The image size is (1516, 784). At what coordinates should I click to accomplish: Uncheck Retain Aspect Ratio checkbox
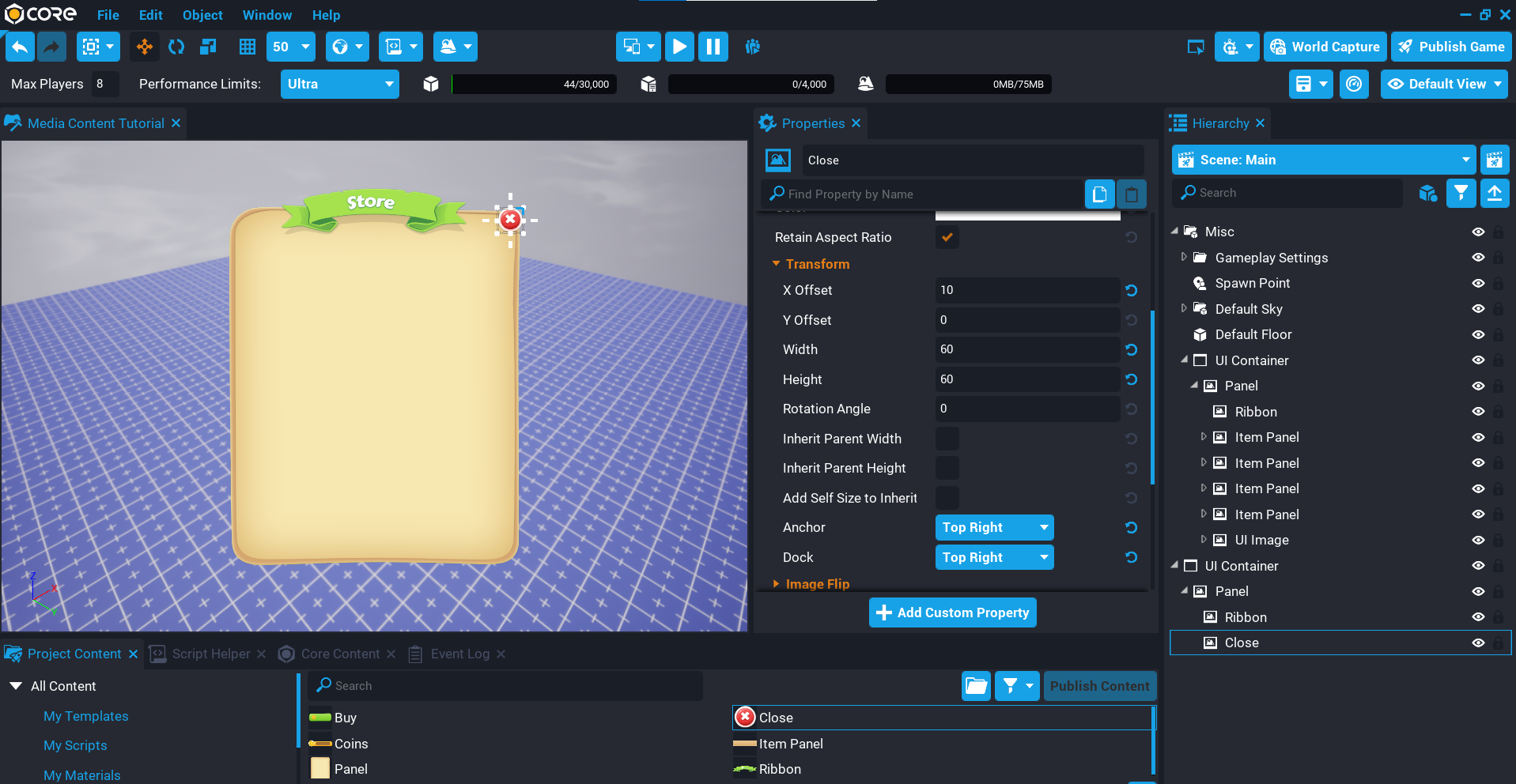947,237
